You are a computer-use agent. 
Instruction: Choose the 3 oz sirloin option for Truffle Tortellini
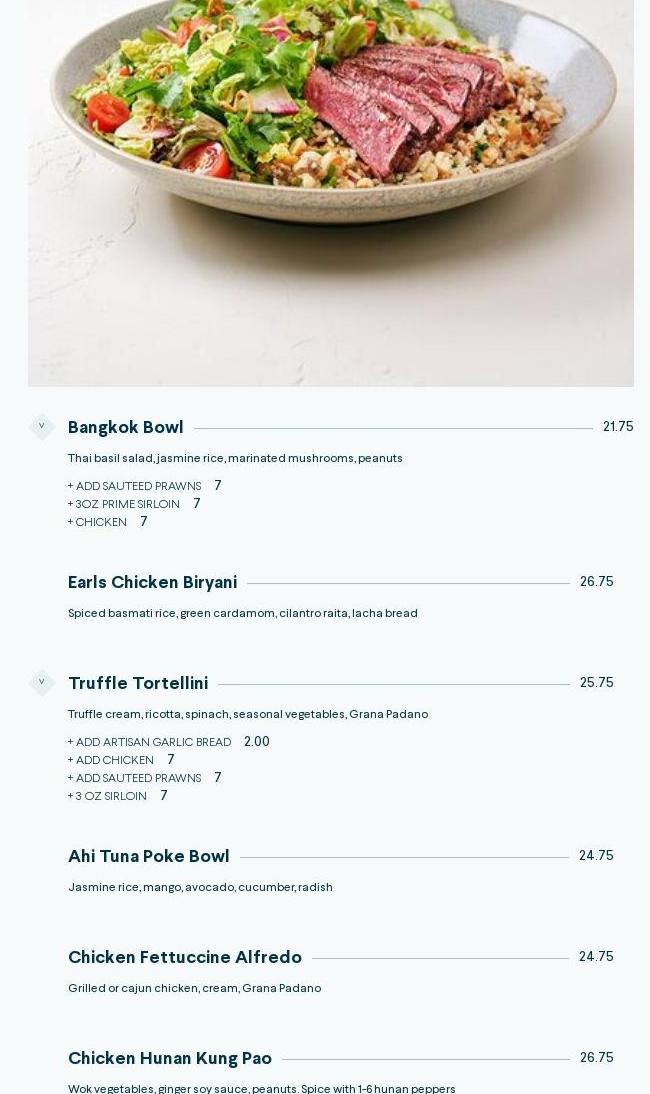click(x=108, y=797)
